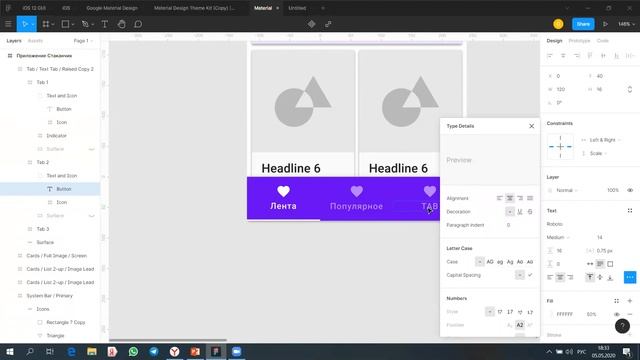Select the Indicator layer
This screenshot has height=360, width=640.
point(56,136)
